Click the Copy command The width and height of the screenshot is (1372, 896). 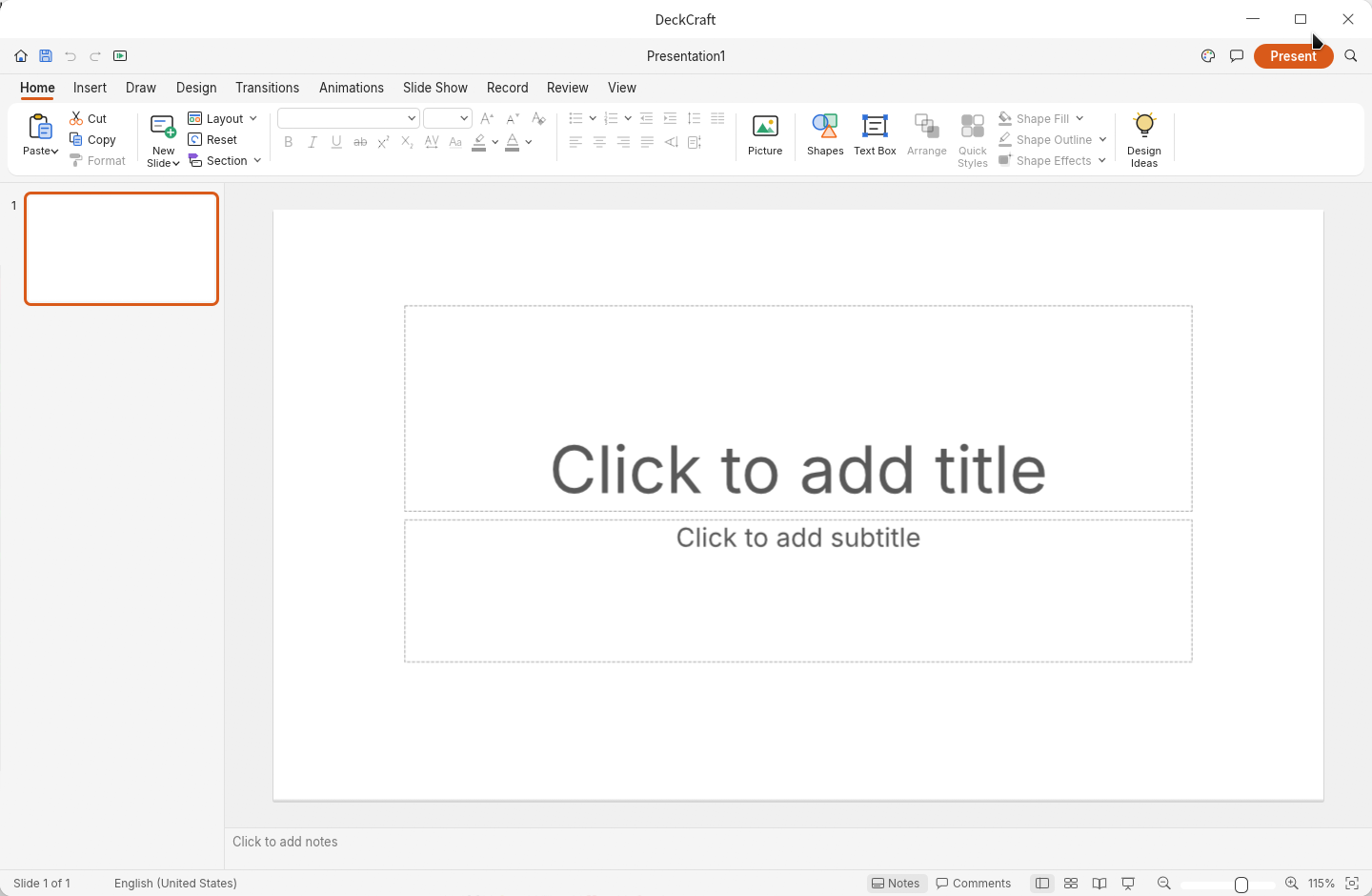click(x=92, y=140)
